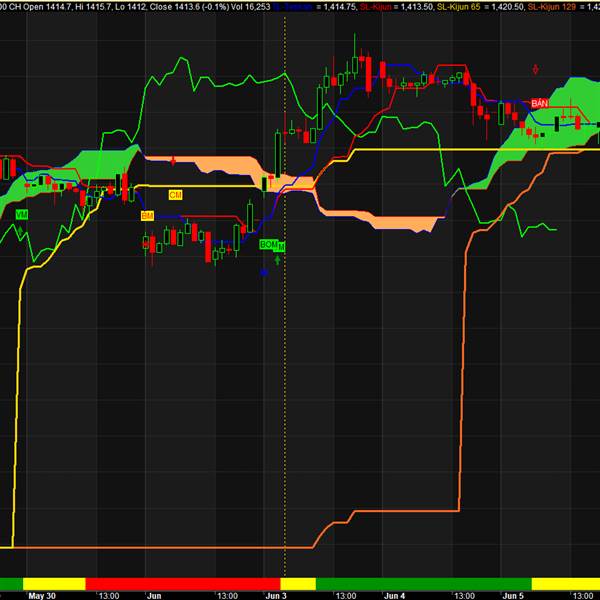This screenshot has width=600, height=600.
Task: Click the Lo 1412 readout
Action: 130,7
